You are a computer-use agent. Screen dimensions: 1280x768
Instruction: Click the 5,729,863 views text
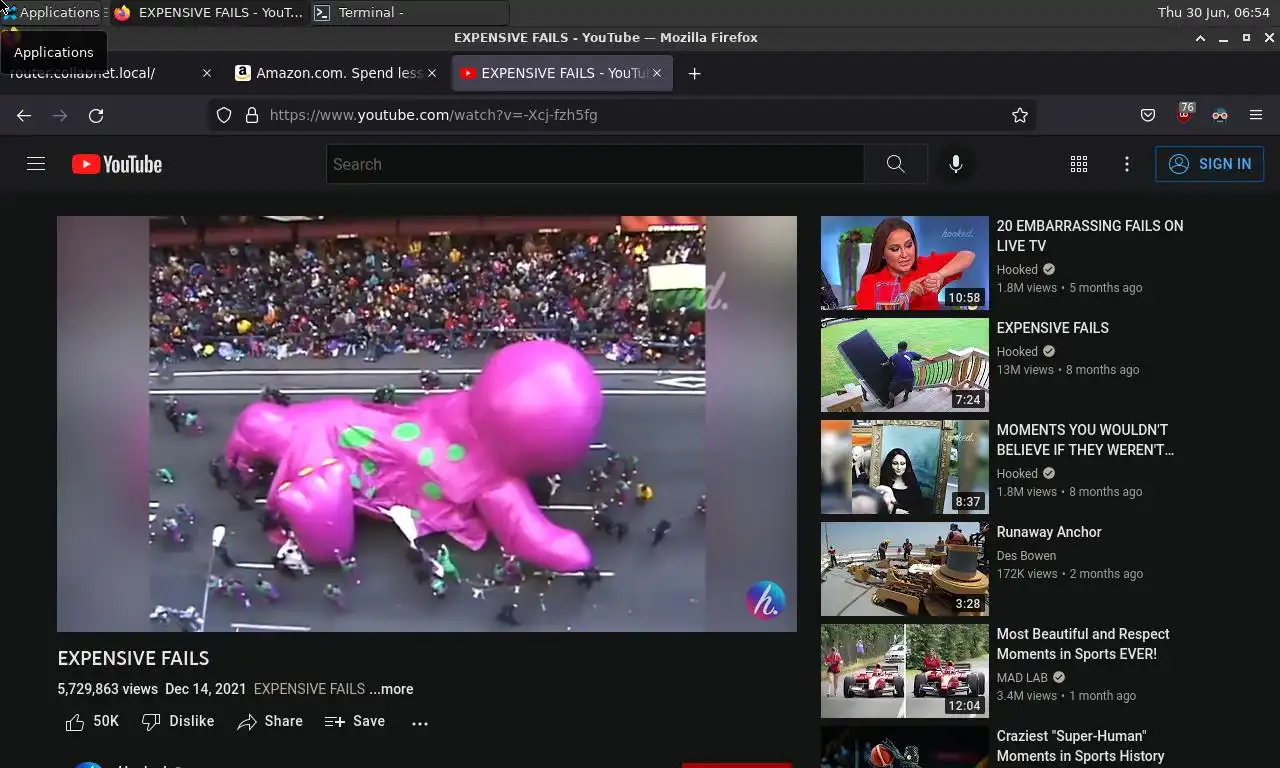point(108,689)
